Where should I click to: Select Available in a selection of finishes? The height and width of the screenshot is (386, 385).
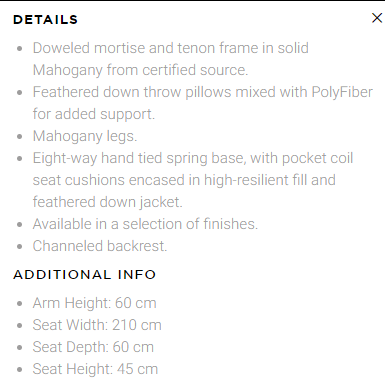click(x=145, y=224)
